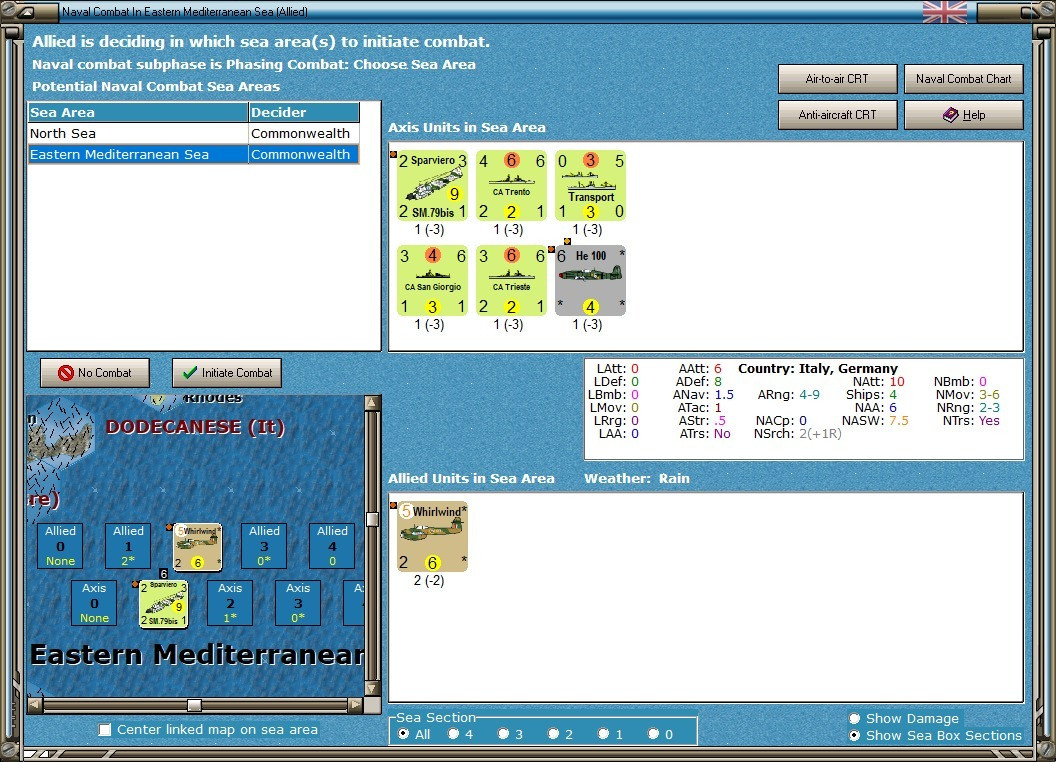Select the Whirlwind unit in Allied units panel
This screenshot has width=1056, height=762.
[x=432, y=537]
